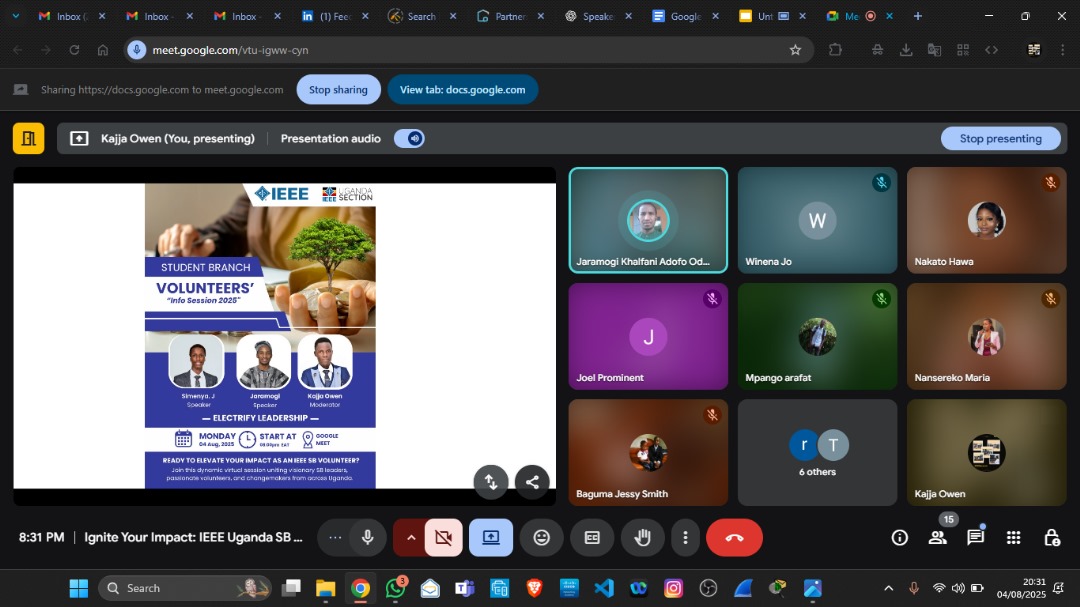Send an emoji reaction
This screenshot has height=607, width=1080.
542,537
